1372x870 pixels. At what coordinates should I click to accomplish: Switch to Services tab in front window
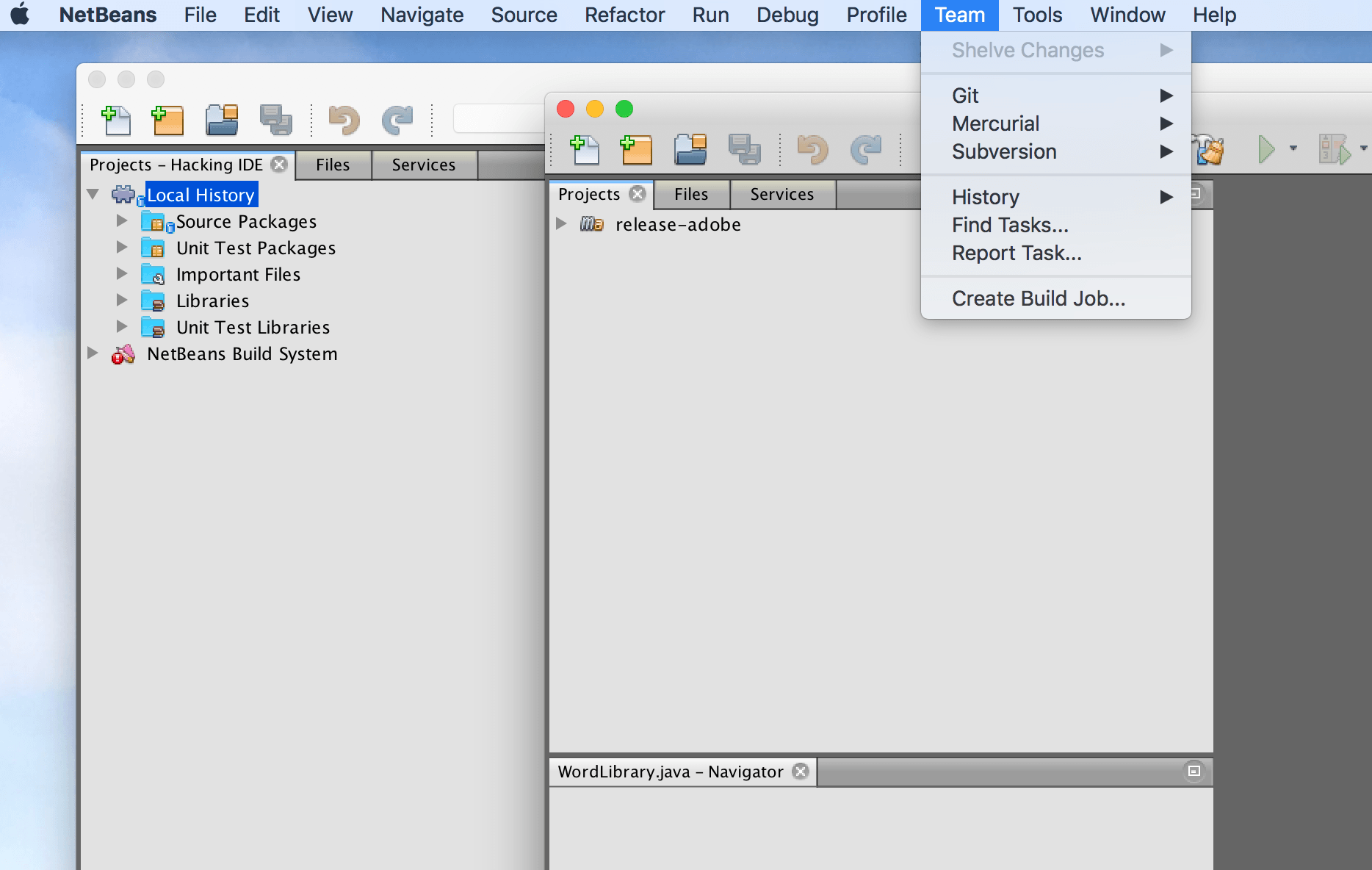coord(781,194)
